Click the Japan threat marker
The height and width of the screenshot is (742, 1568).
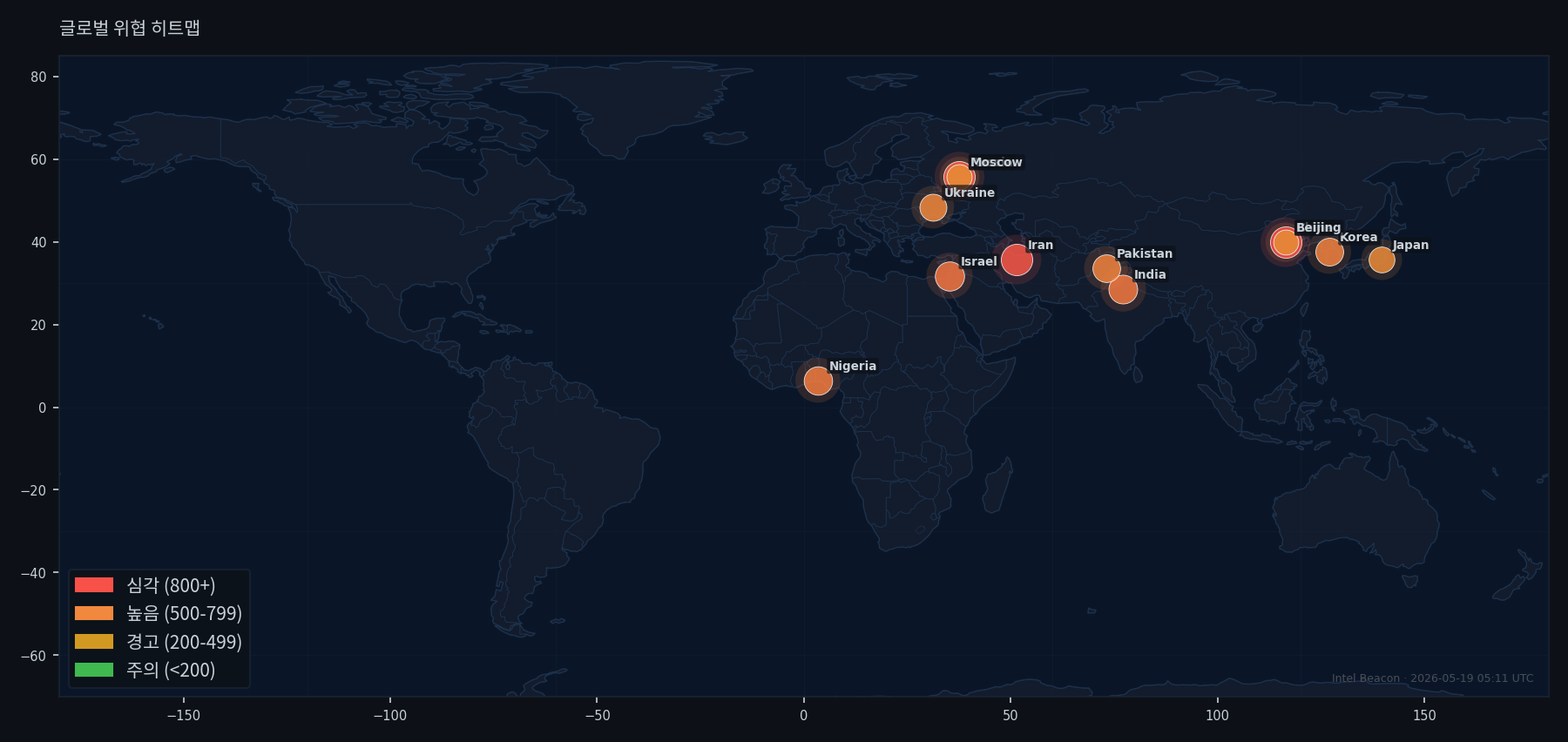pyautogui.click(x=1382, y=260)
